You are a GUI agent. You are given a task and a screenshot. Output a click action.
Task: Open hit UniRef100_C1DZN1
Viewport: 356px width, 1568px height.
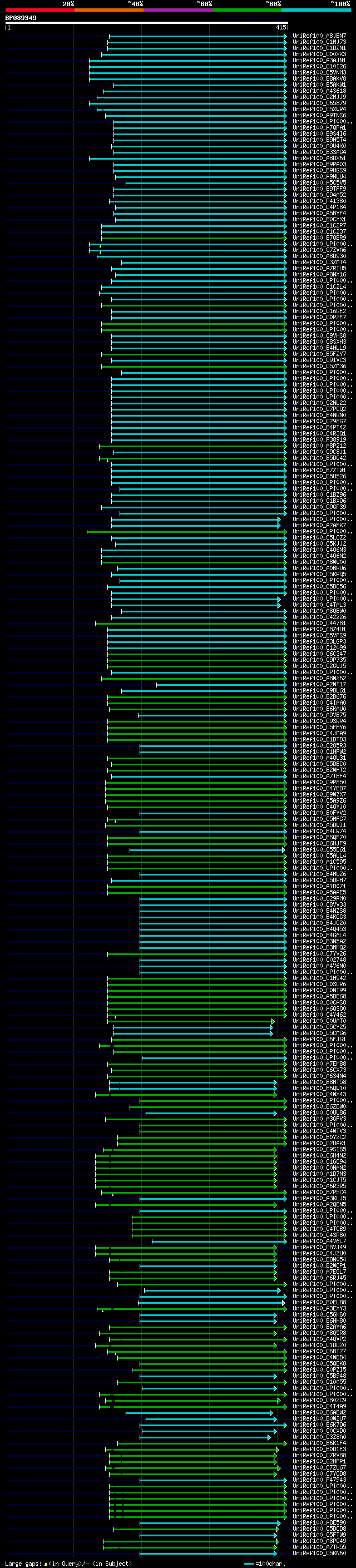point(319,48)
